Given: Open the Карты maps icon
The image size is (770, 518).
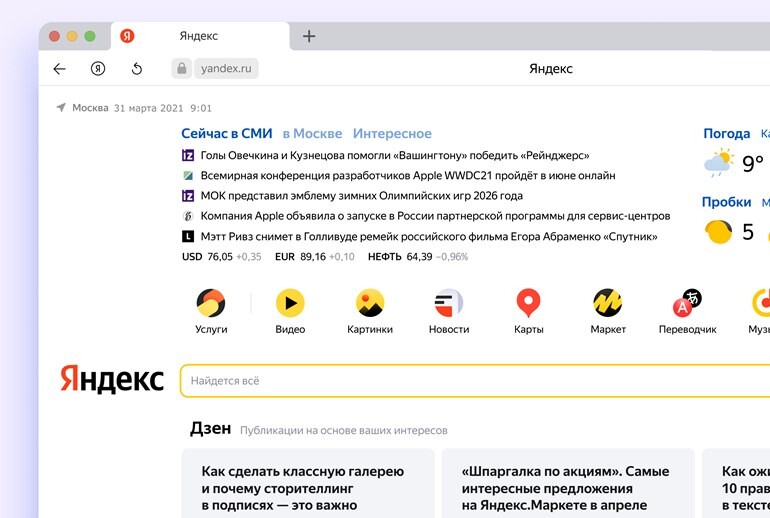Looking at the screenshot, I should click(528, 303).
